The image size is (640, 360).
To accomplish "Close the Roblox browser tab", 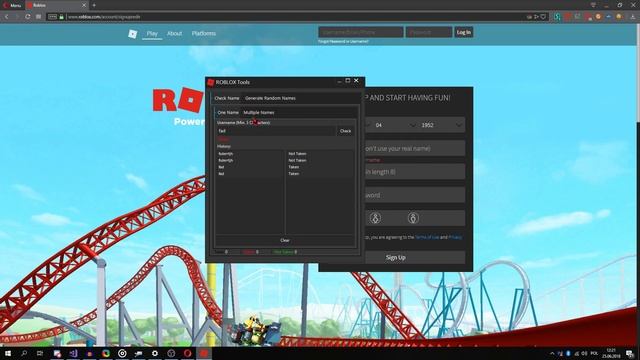I will tap(84, 5).
